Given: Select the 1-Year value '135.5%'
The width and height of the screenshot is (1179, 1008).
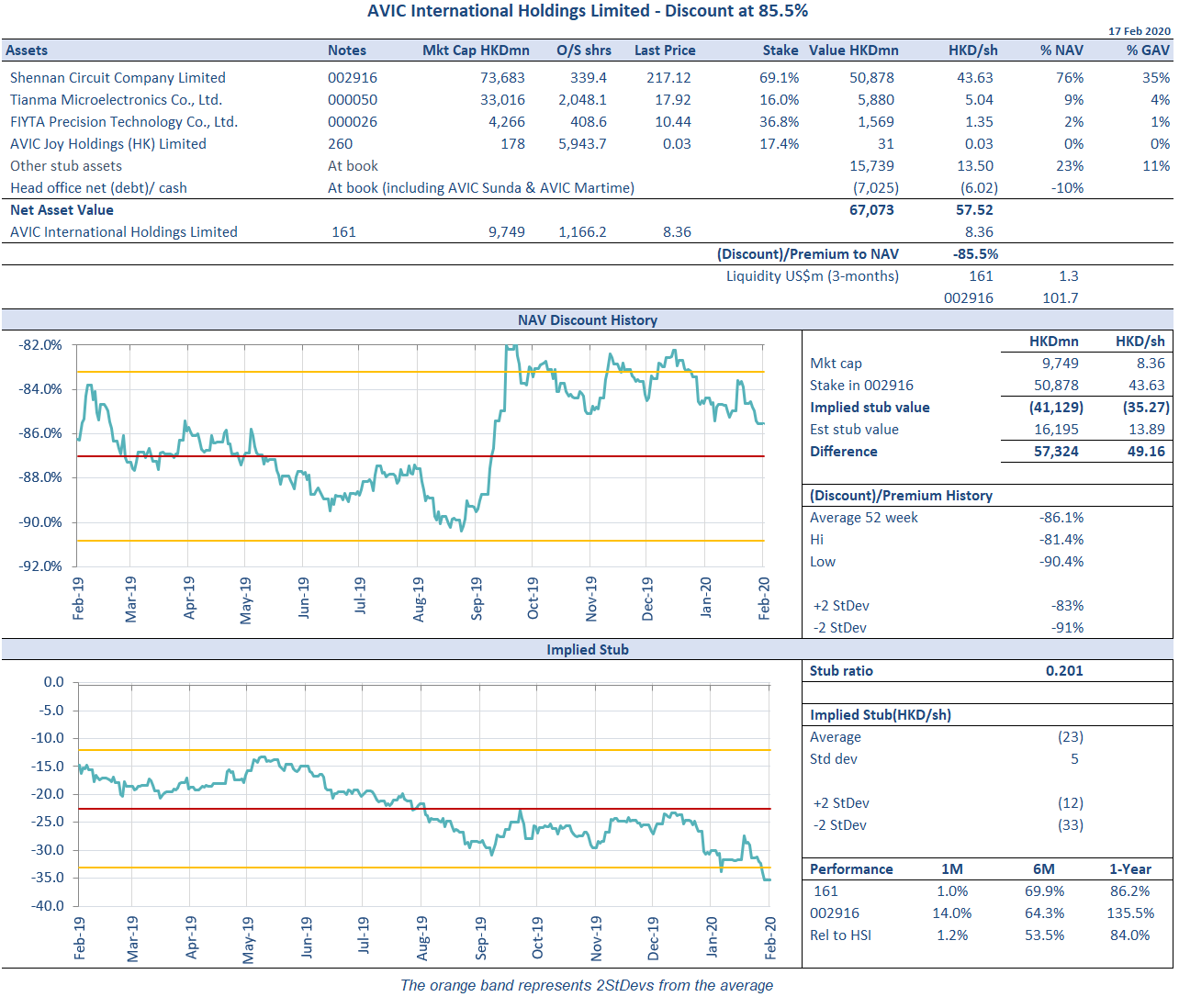Looking at the screenshot, I should [1130, 913].
